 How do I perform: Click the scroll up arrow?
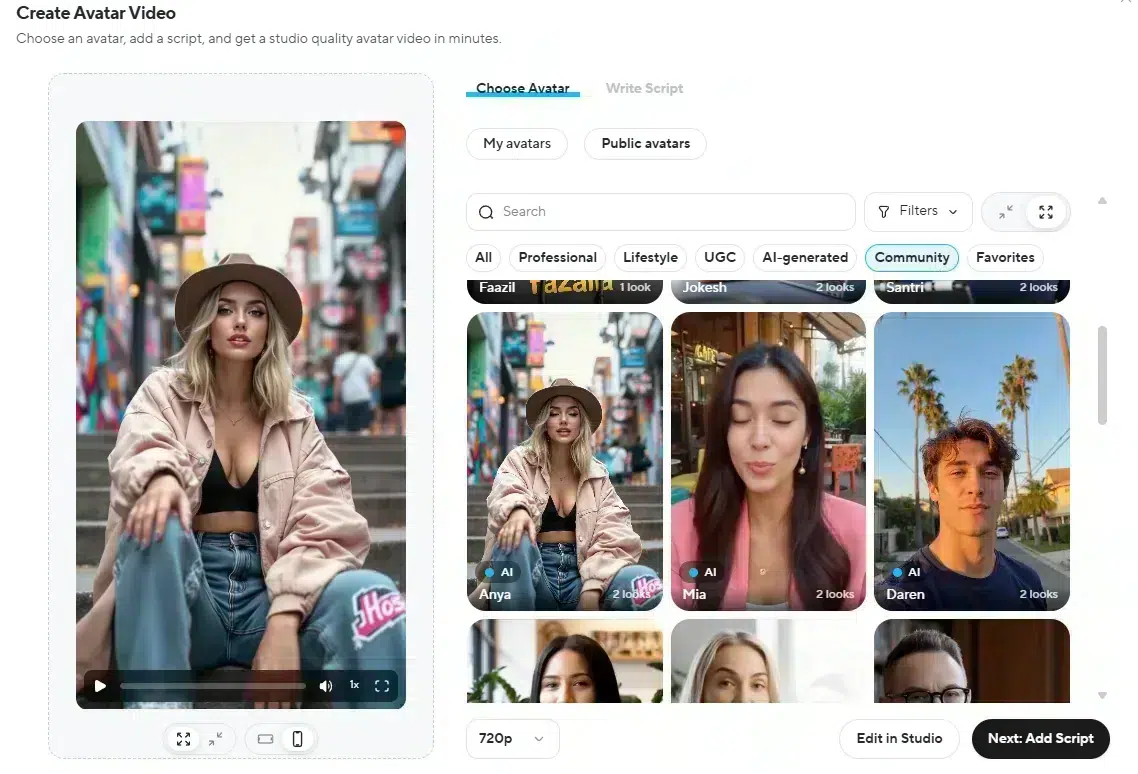point(1102,201)
